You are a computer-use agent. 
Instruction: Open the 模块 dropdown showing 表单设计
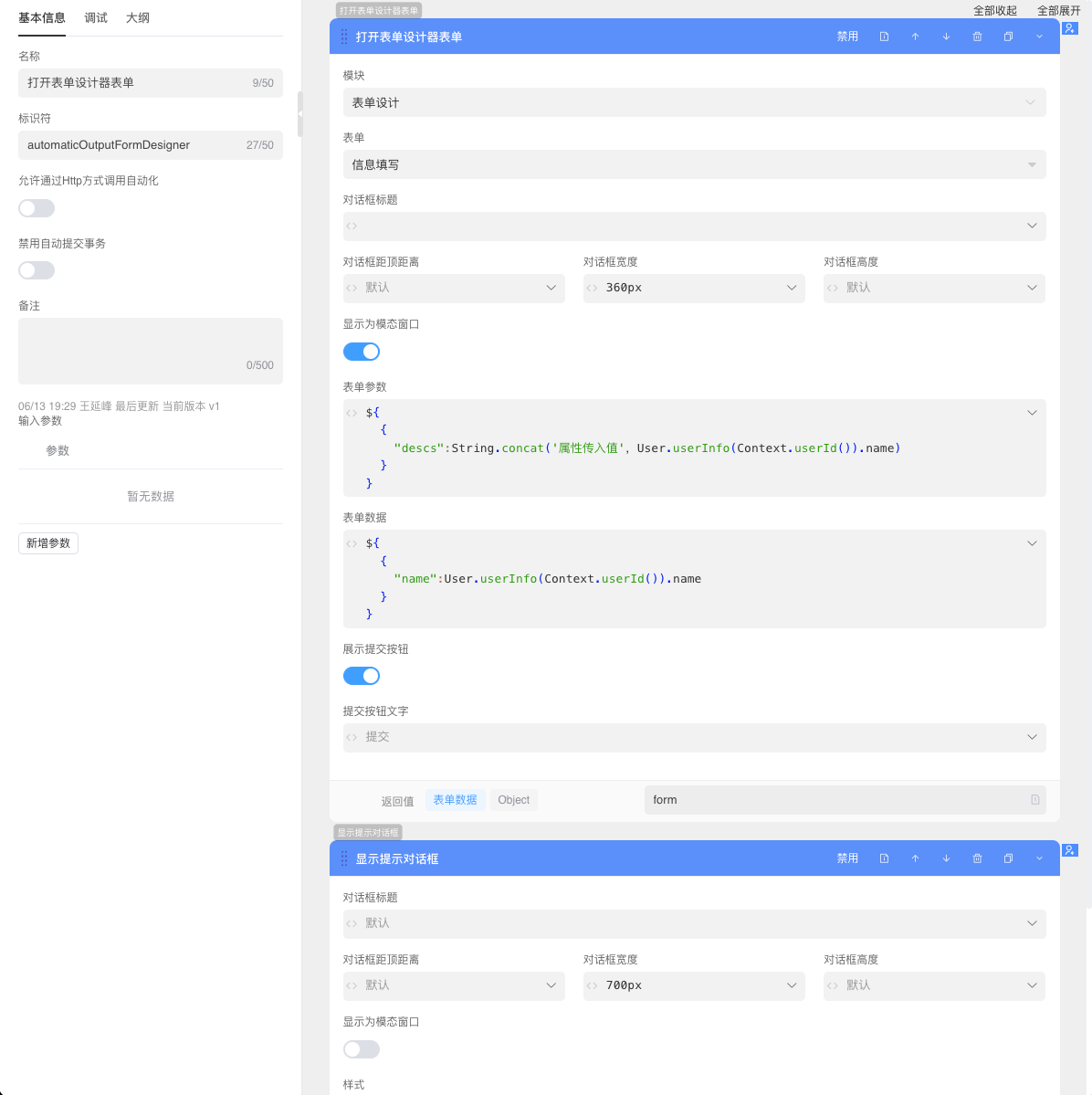tap(694, 102)
